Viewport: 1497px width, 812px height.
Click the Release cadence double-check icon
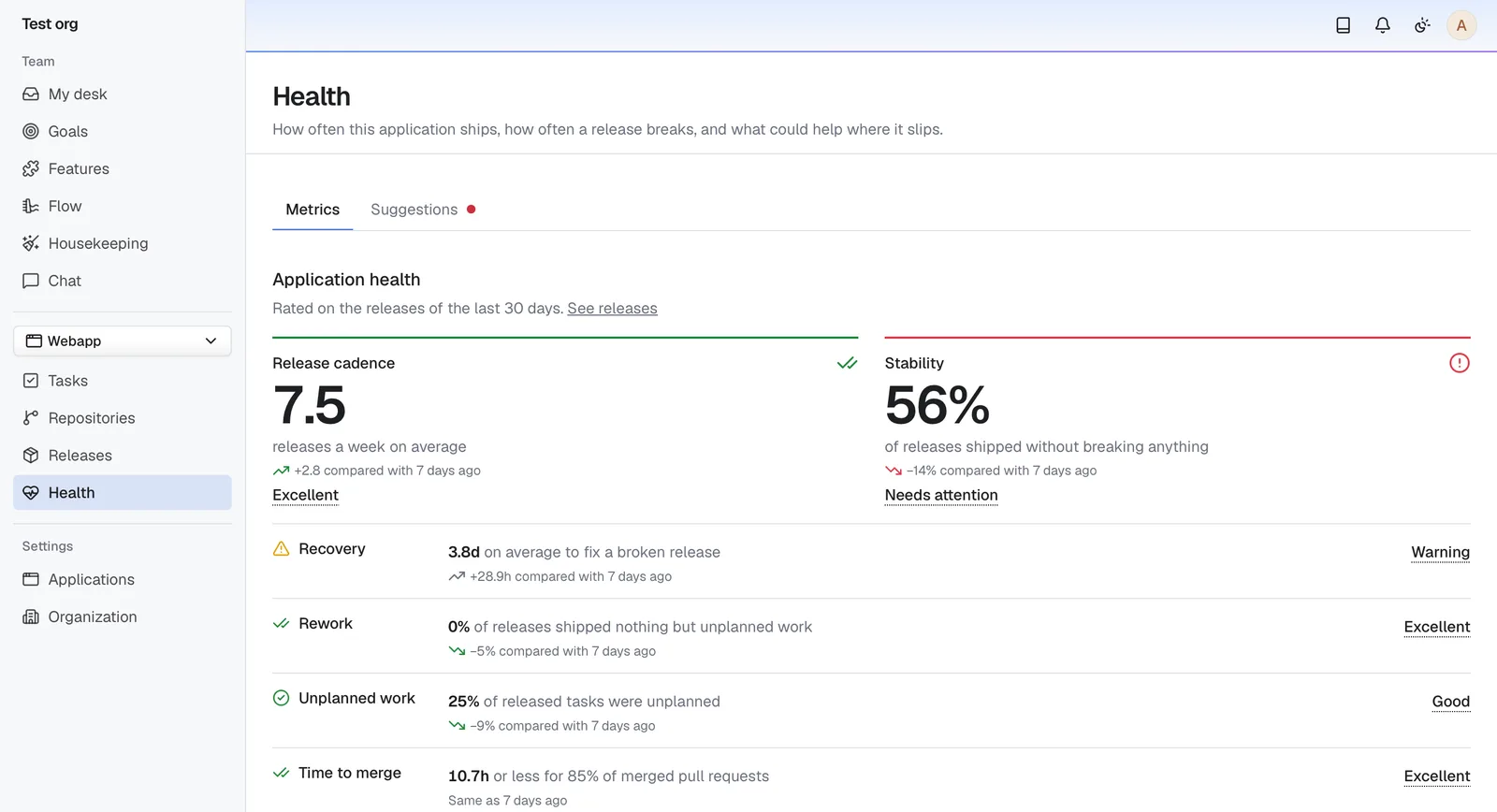(x=847, y=363)
